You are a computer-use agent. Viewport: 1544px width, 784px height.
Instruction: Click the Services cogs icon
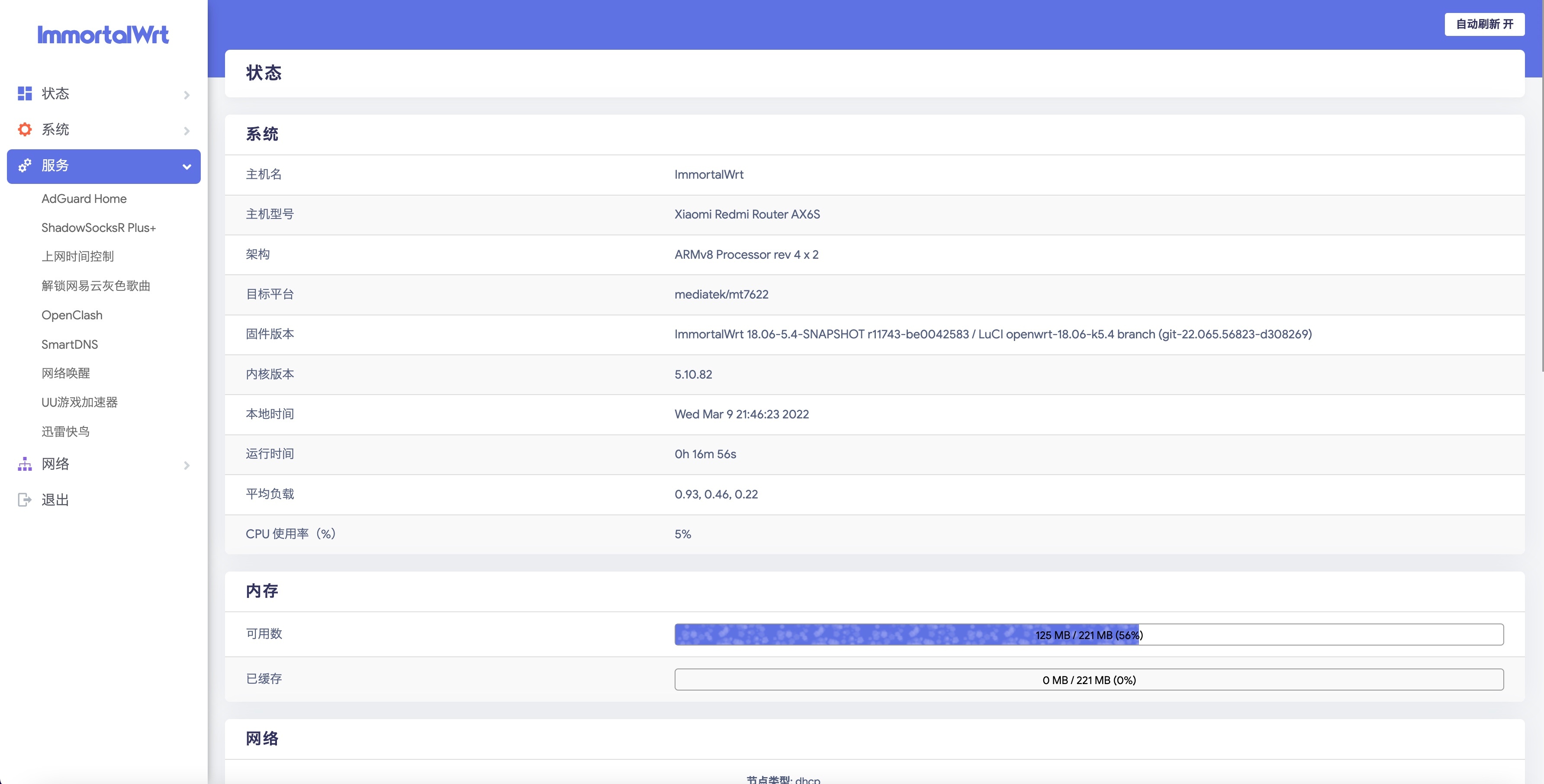(x=25, y=166)
